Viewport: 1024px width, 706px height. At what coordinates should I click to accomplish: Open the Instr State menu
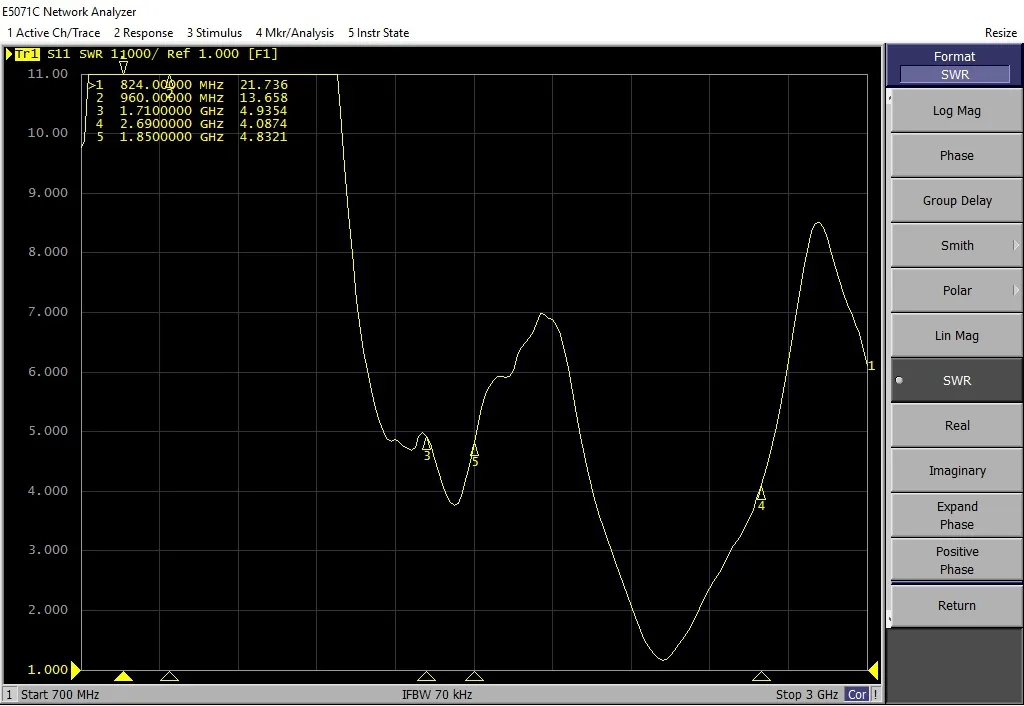378,33
